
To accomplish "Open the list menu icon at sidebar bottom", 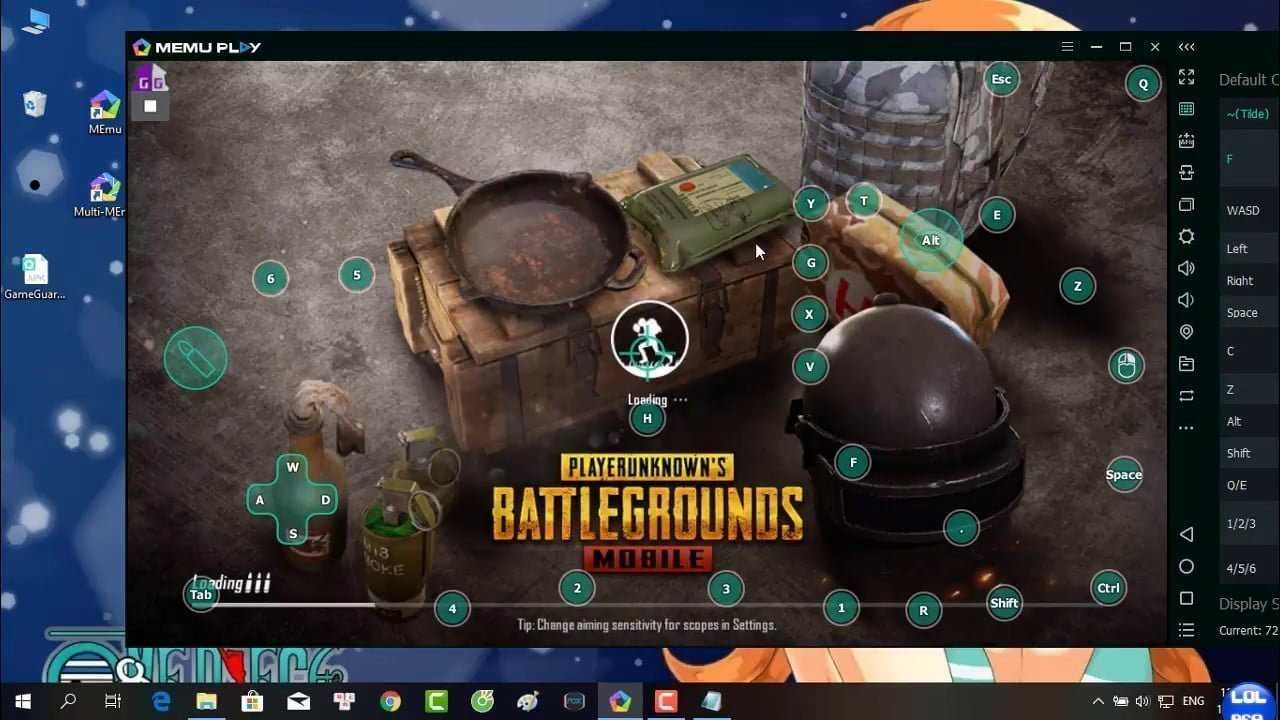I will click(x=1186, y=630).
